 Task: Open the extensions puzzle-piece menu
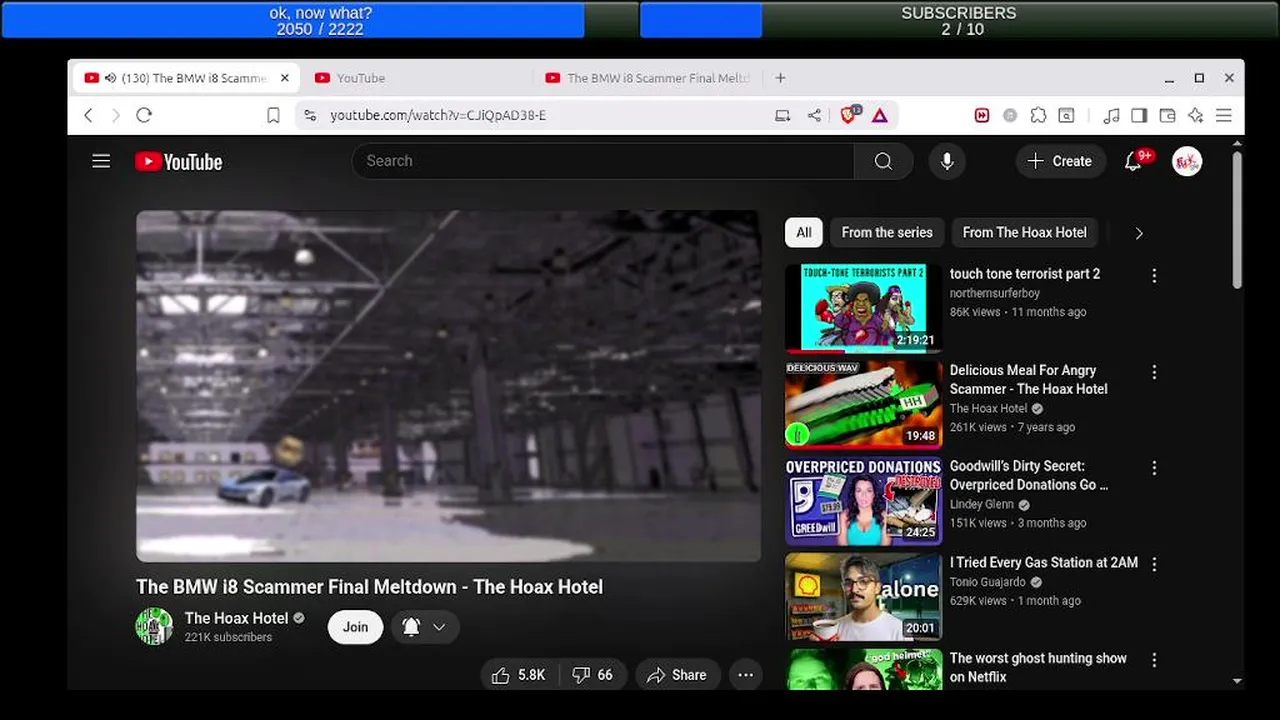[1038, 116]
